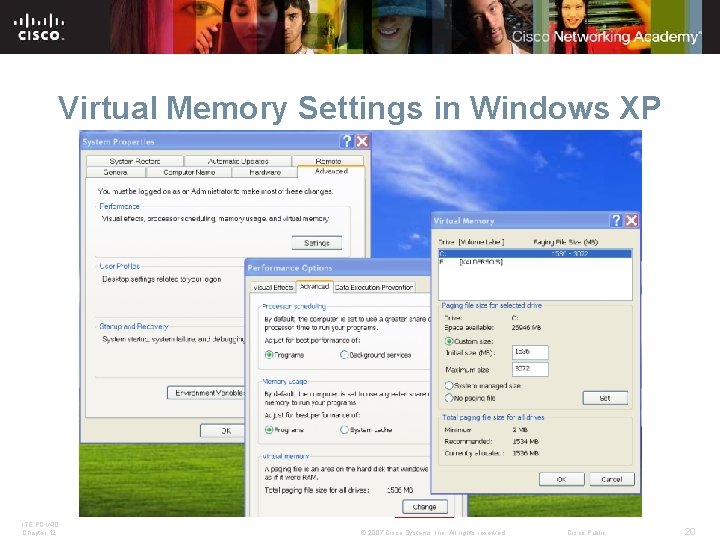Select the second drive row in list
The height and width of the screenshot is (540, 720).
click(535, 262)
